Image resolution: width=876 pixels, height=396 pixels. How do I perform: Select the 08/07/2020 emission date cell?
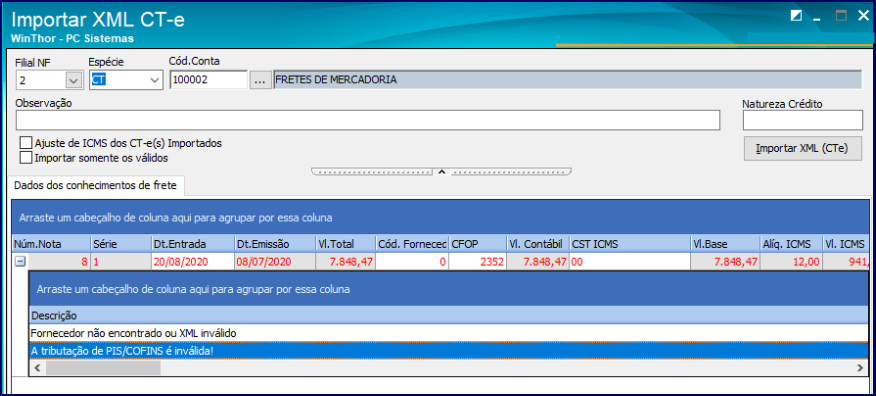point(274,261)
